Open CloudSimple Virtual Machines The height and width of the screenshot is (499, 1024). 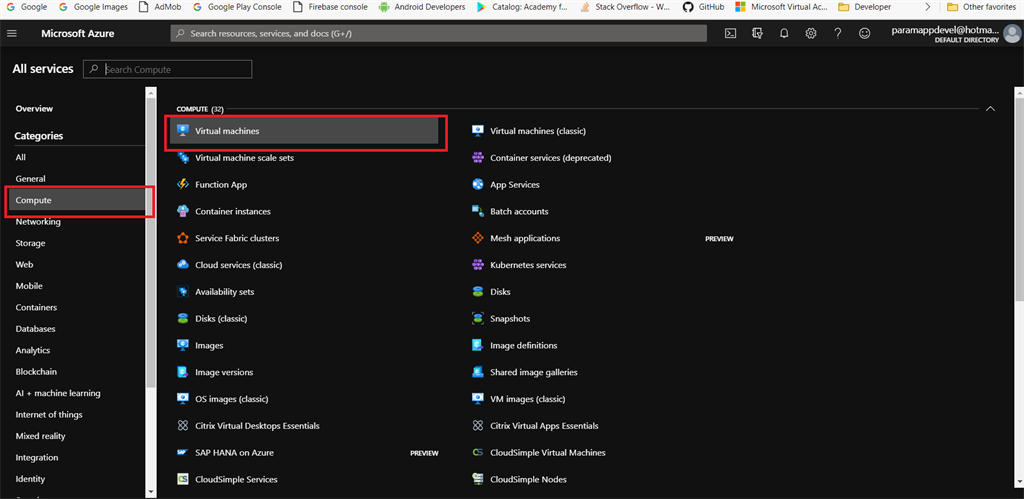(x=548, y=453)
